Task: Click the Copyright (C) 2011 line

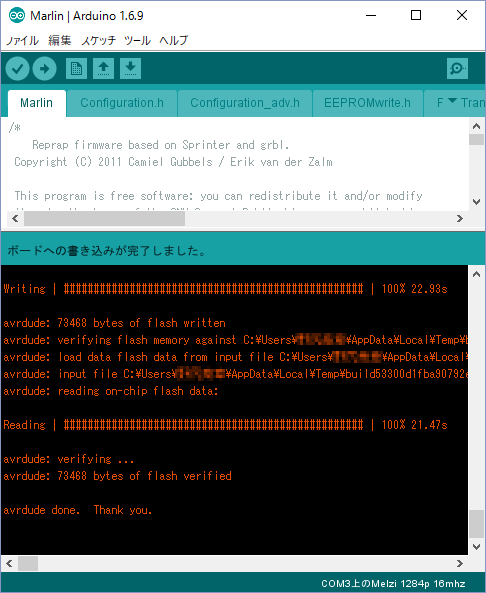Action: point(173,162)
